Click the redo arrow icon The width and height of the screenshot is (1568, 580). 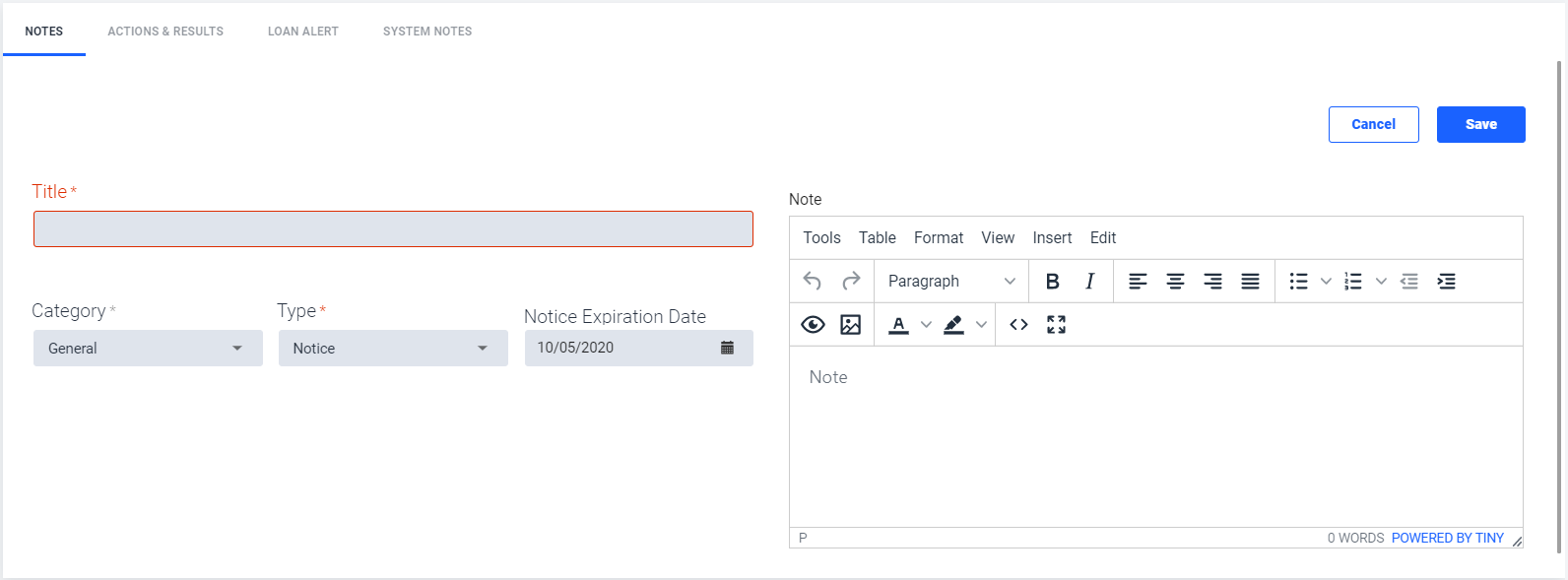point(851,282)
